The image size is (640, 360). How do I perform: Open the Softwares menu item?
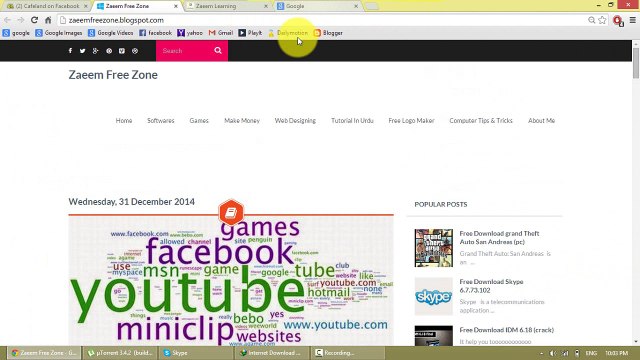pyautogui.click(x=161, y=120)
